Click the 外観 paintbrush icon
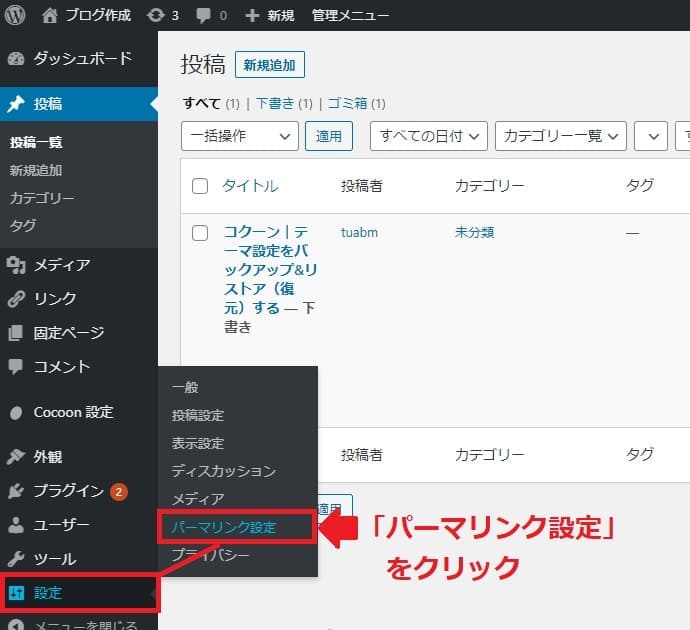 (x=16, y=457)
